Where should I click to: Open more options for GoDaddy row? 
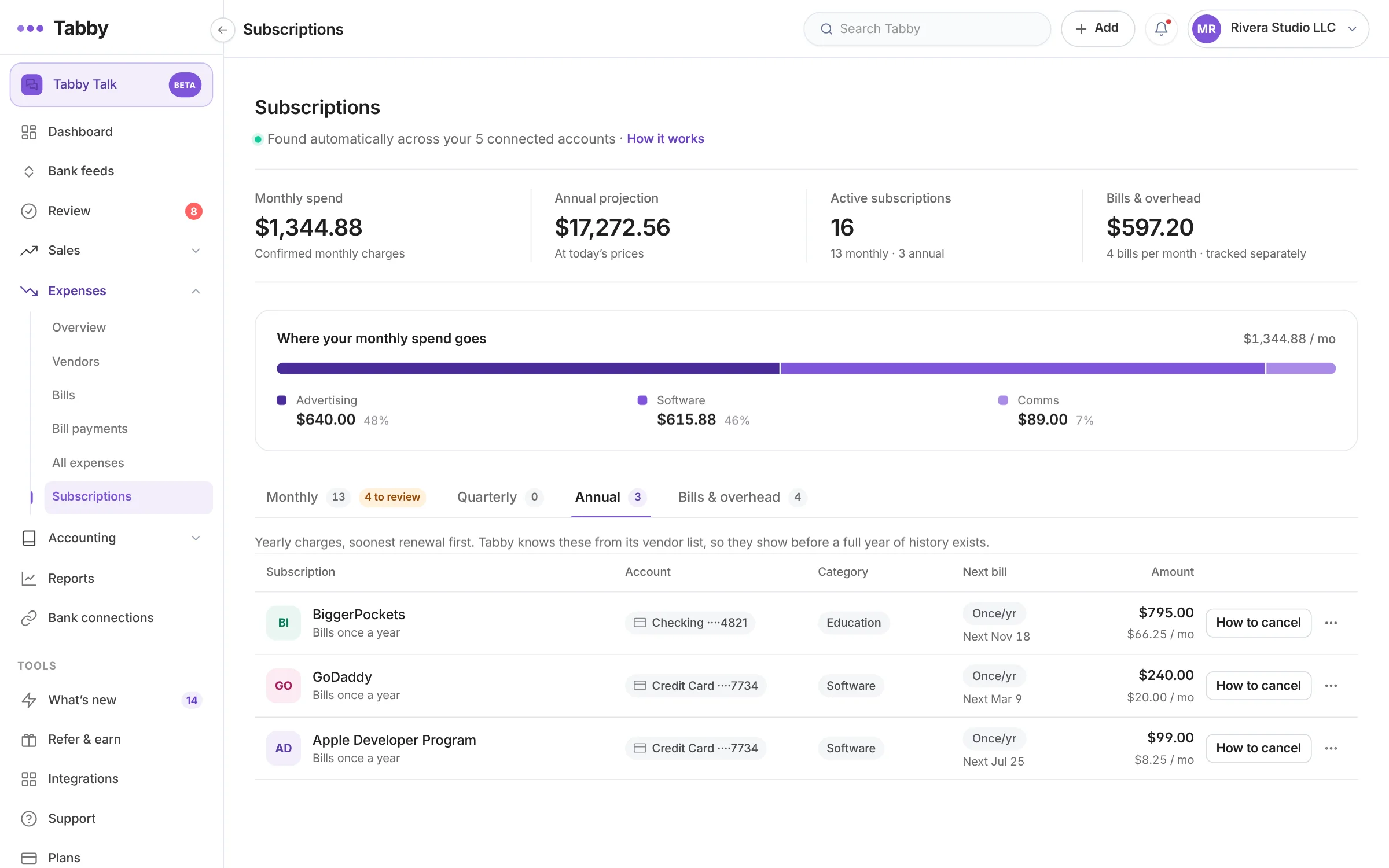[1331, 686]
